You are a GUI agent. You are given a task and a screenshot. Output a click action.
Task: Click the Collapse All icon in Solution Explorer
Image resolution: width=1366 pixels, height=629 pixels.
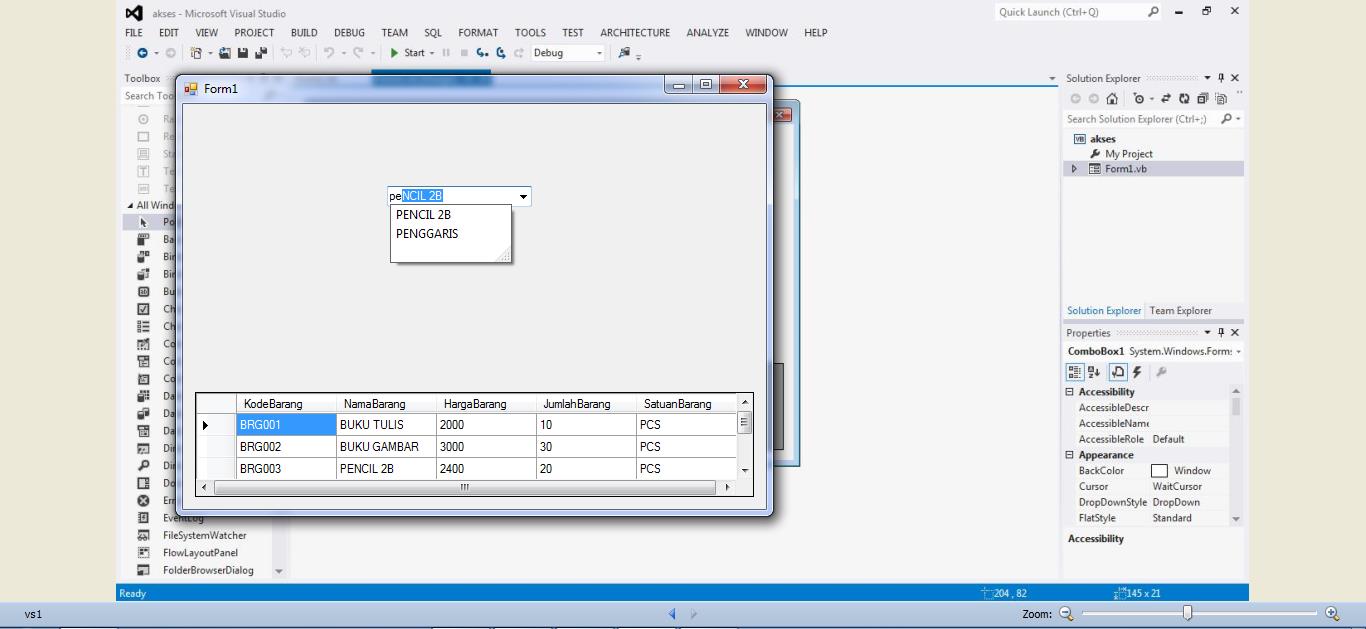tap(1202, 99)
